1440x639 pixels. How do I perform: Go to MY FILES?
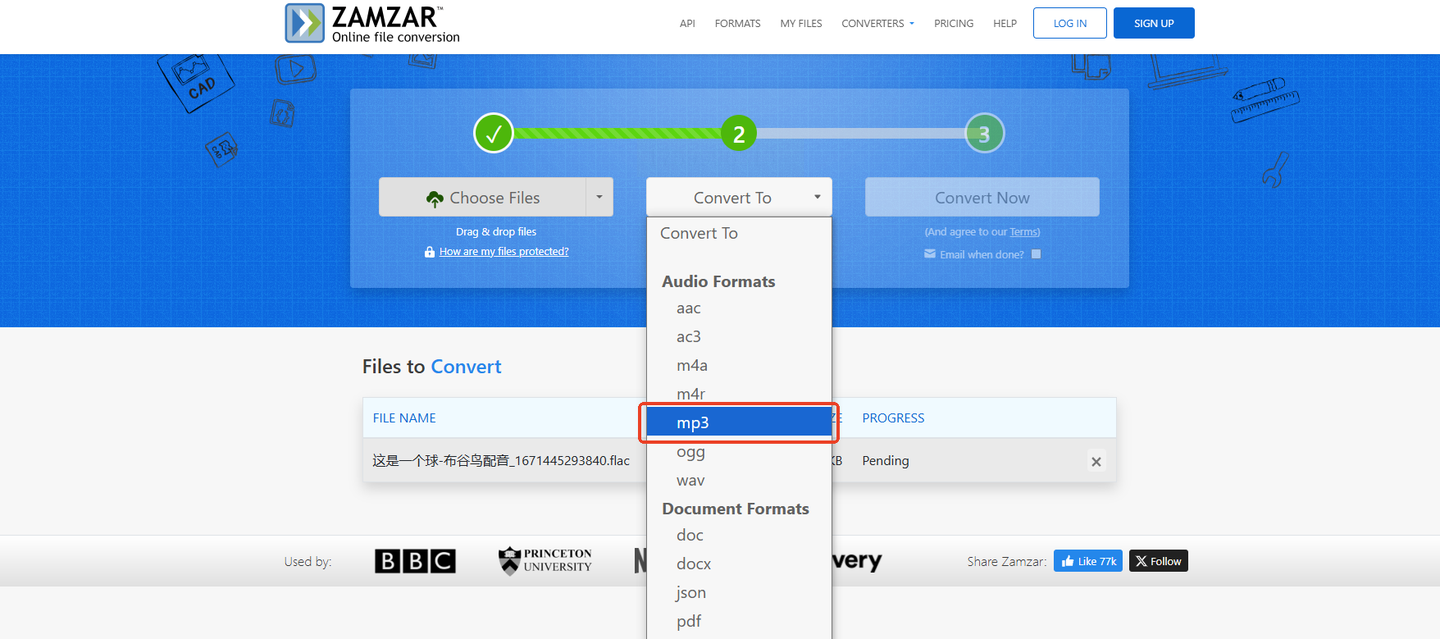pyautogui.click(x=801, y=23)
